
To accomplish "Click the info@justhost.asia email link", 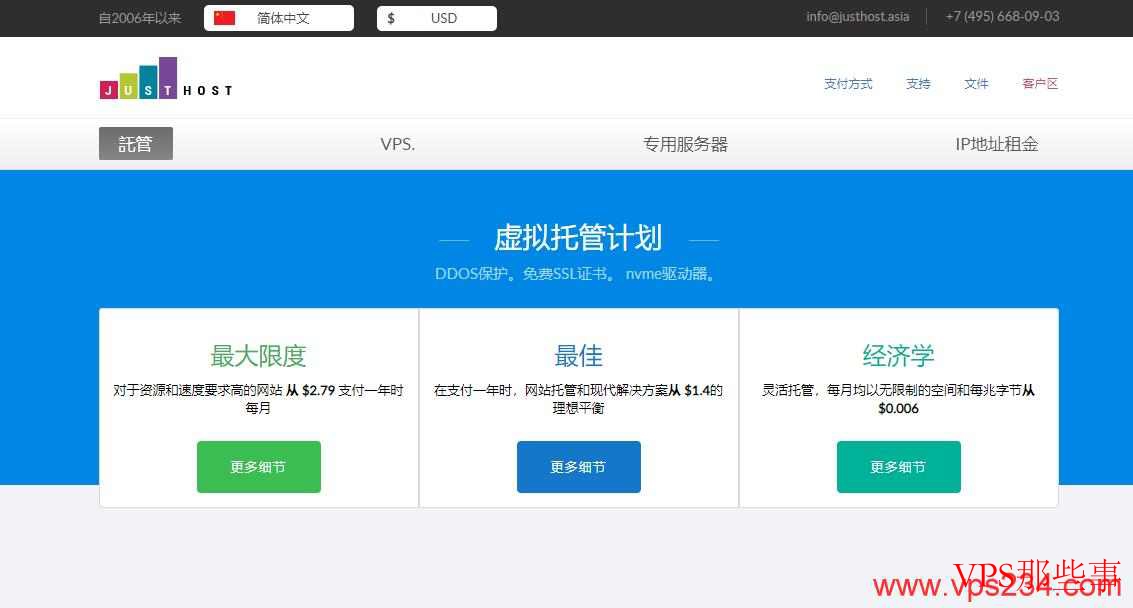I will click(858, 17).
